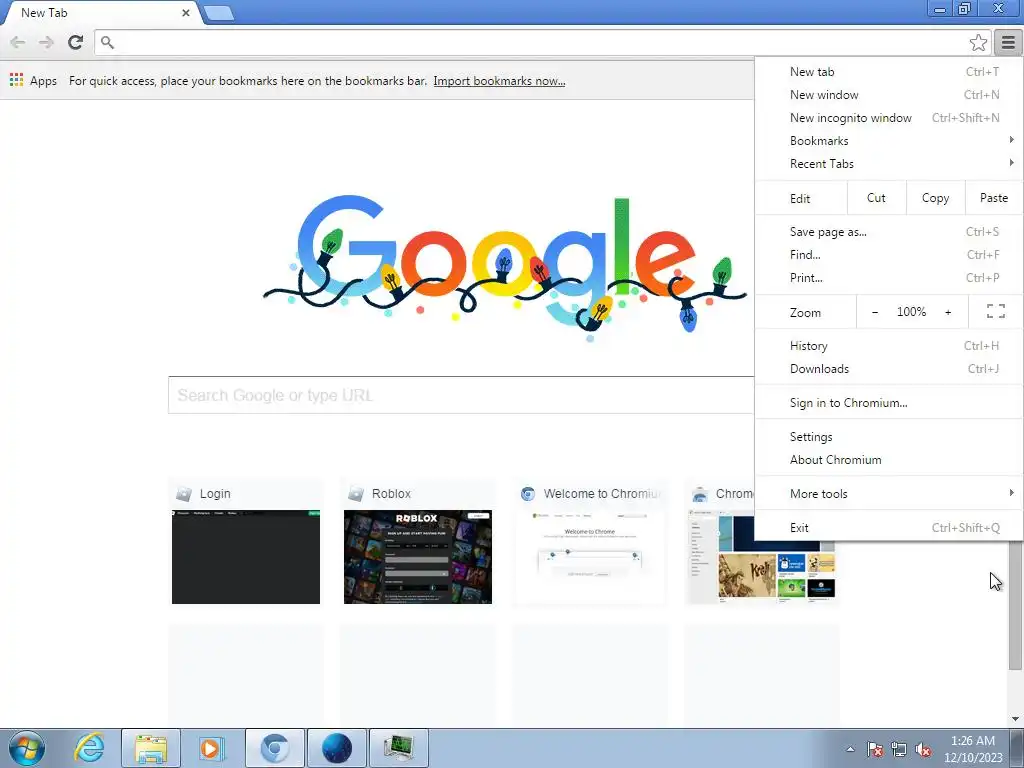
Task: Launch Internet Explorer from the taskbar
Action: click(89, 748)
